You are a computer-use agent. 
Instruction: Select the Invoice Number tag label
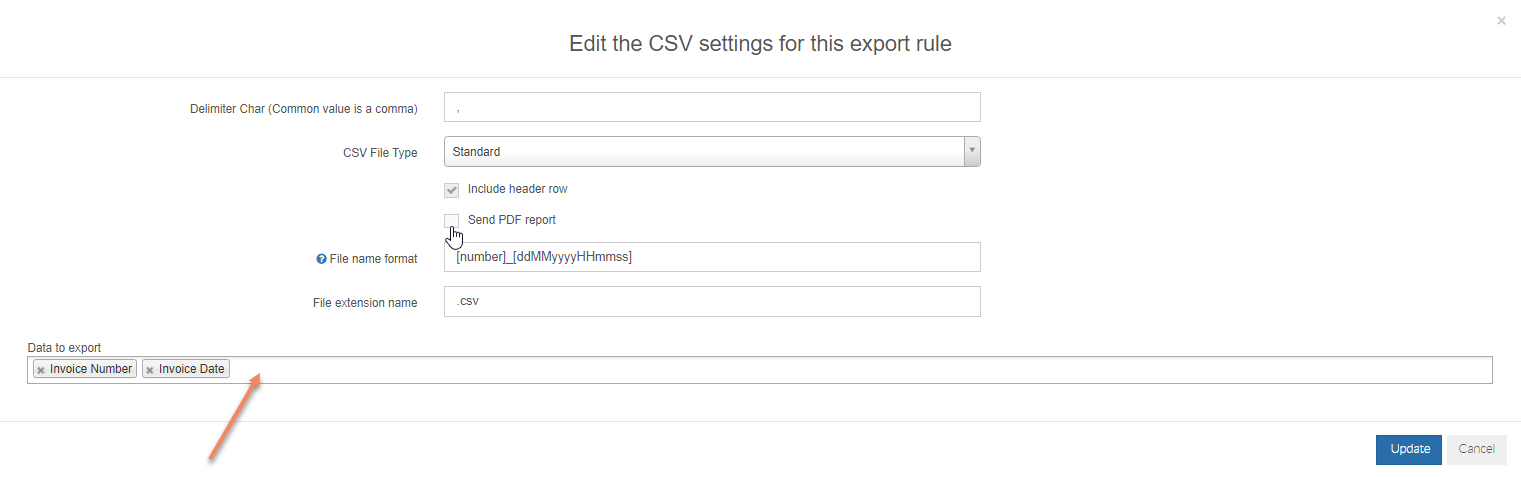91,369
